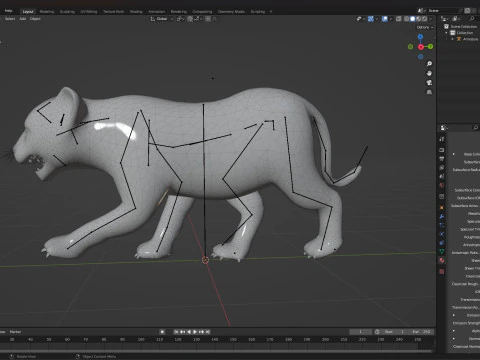This screenshot has width=480, height=360.
Task: Open the Material properties tab
Action: (442, 260)
